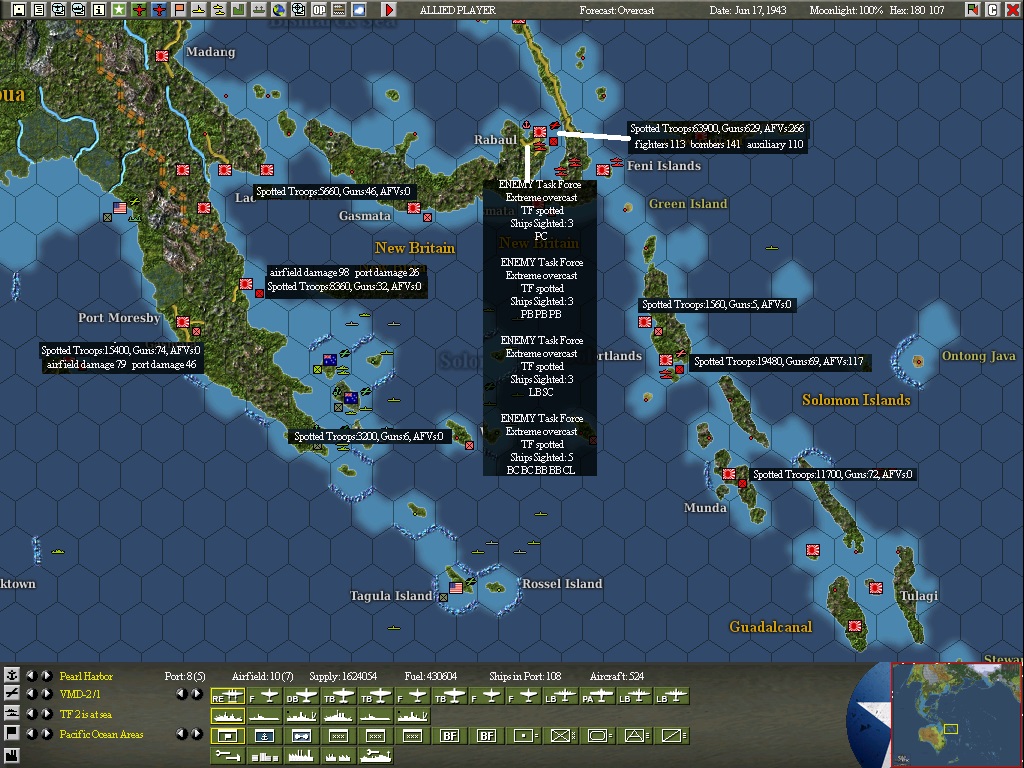Go to next task force after TF 2
This screenshot has height=768, width=1024.
pyautogui.click(x=46, y=714)
